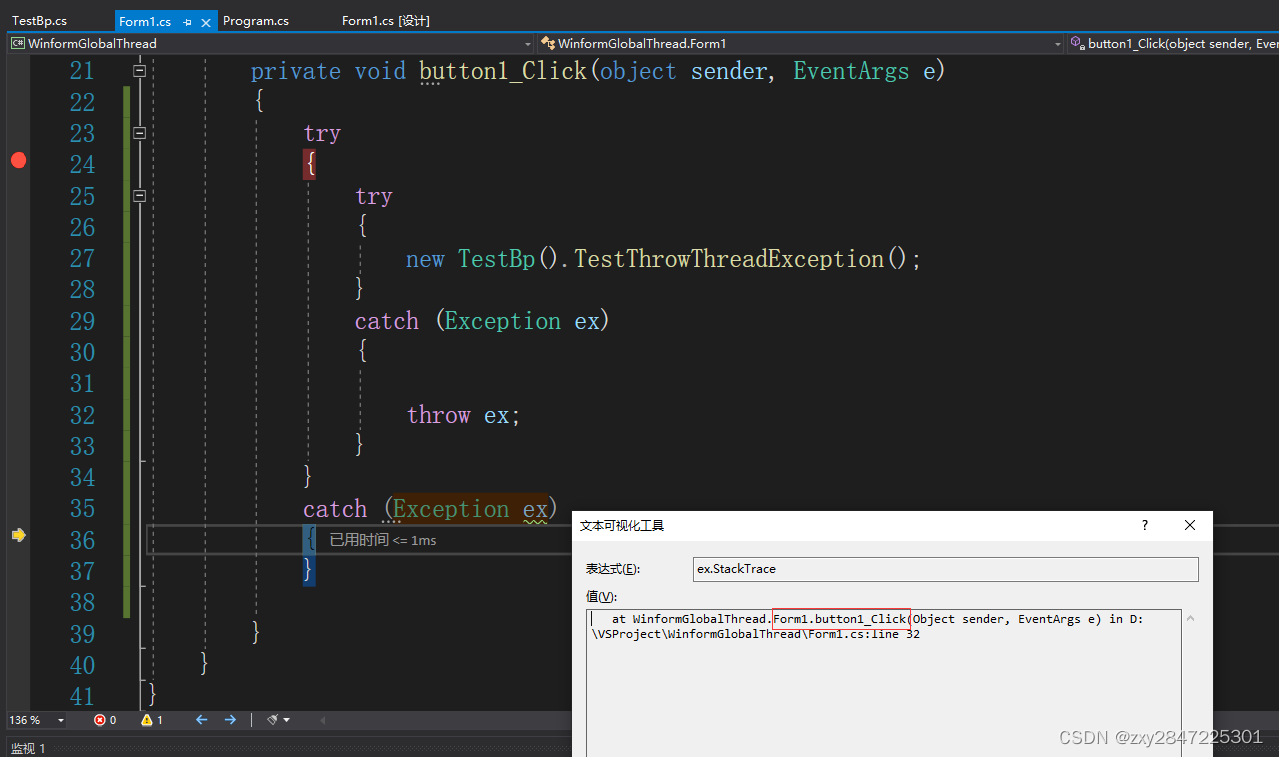
Task: Click the Exception type on line 29
Action: click(x=503, y=321)
